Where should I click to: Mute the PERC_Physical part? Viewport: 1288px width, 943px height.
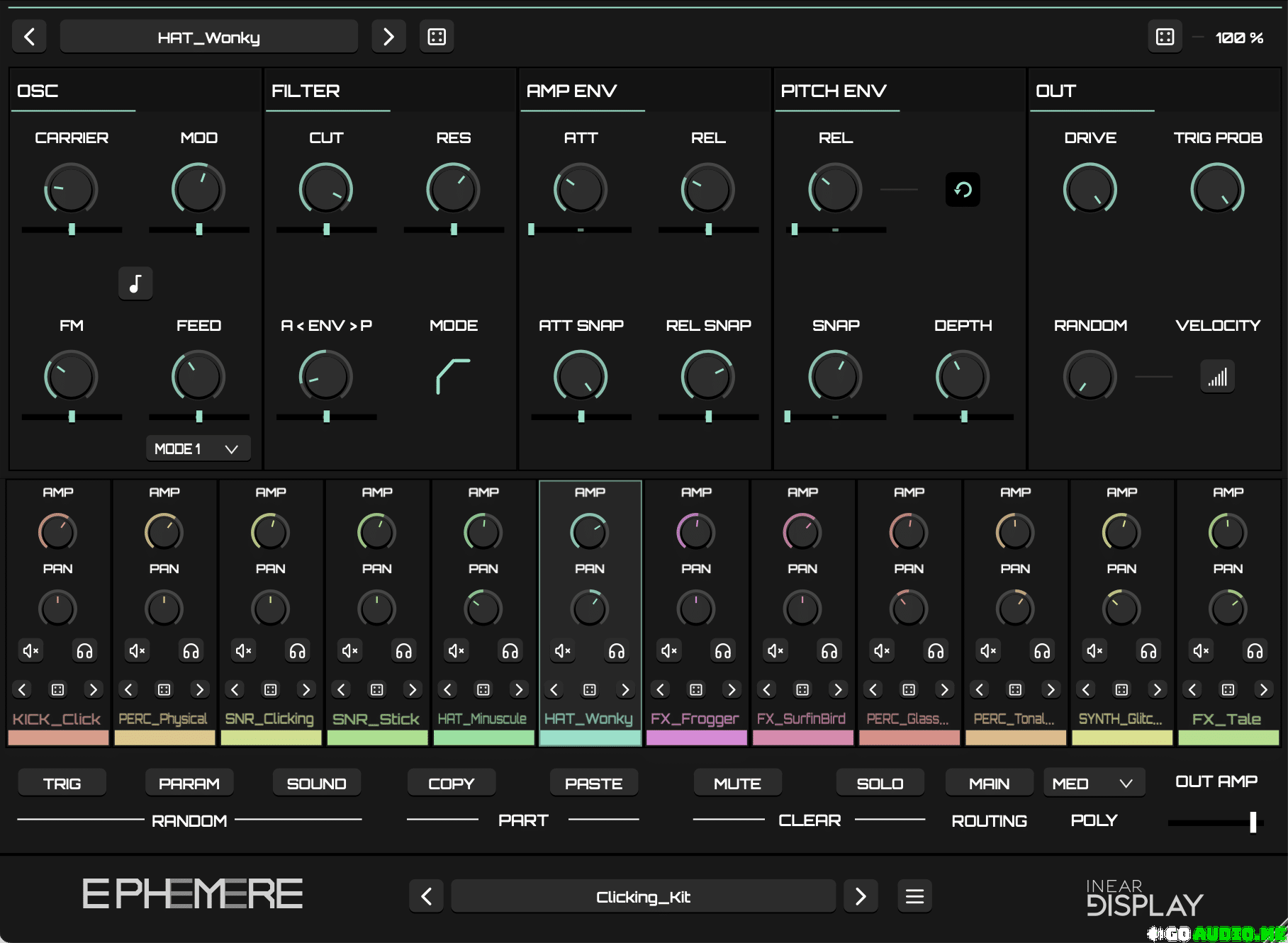(x=138, y=650)
